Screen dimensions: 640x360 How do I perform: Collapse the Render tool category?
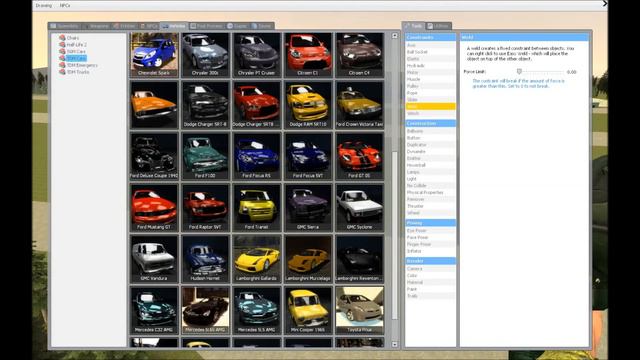(430, 261)
